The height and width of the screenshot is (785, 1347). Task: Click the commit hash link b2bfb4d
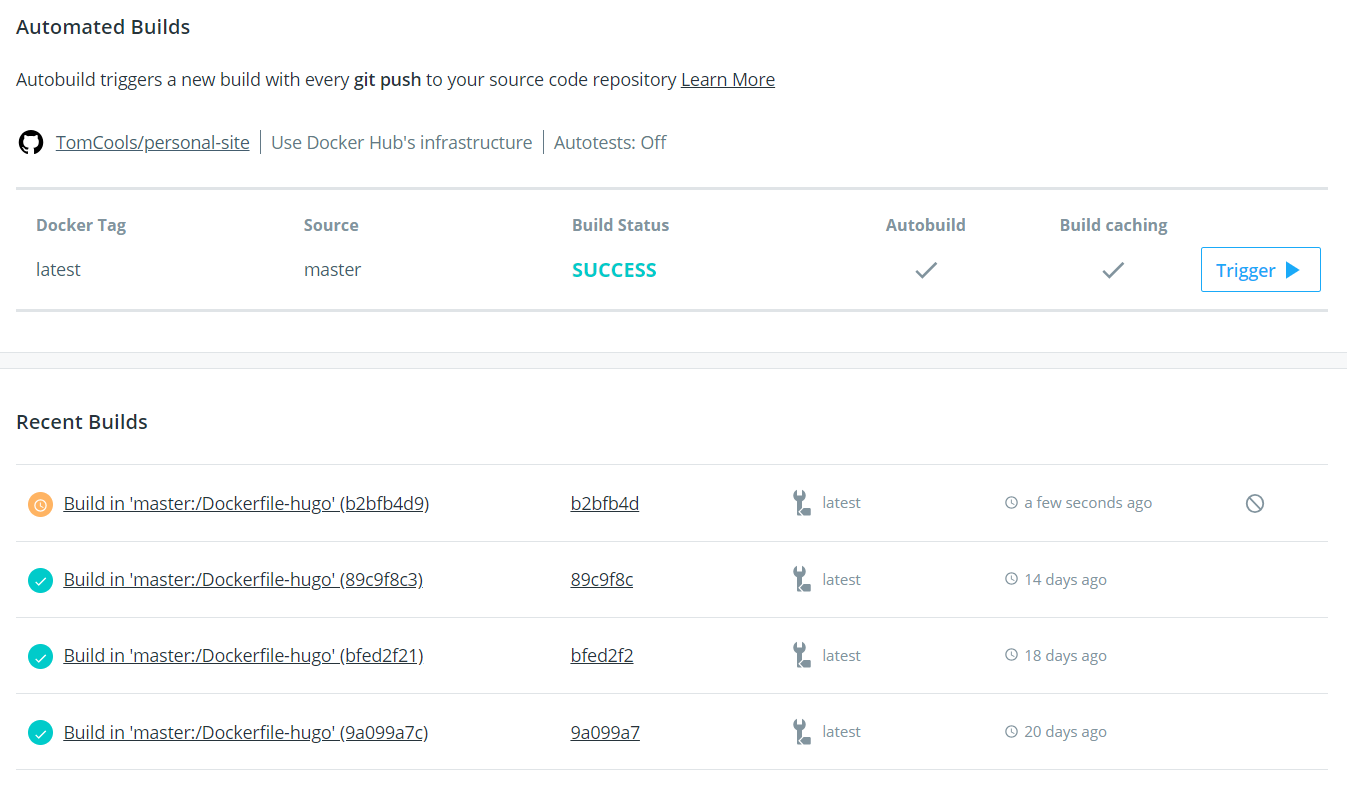coord(605,503)
